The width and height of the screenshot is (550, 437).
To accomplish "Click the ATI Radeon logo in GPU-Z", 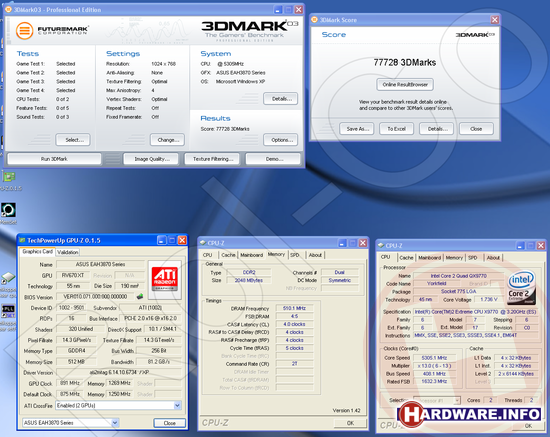I will click(165, 279).
